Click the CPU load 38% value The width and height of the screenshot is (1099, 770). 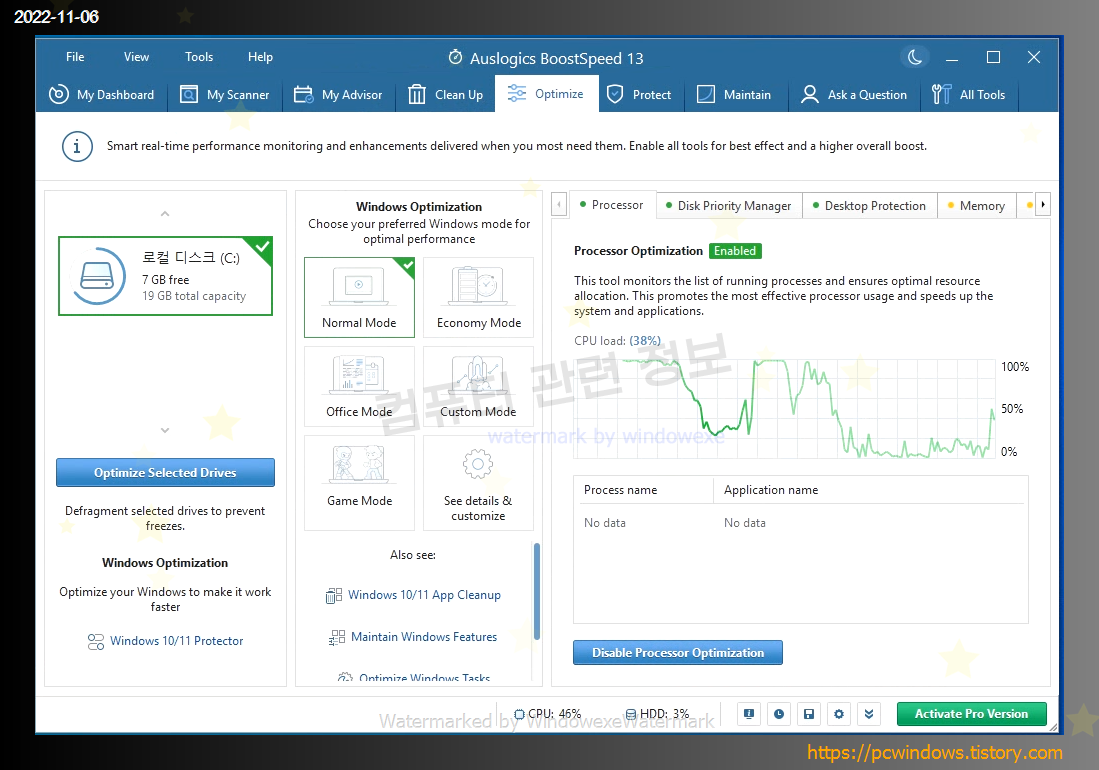[645, 341]
